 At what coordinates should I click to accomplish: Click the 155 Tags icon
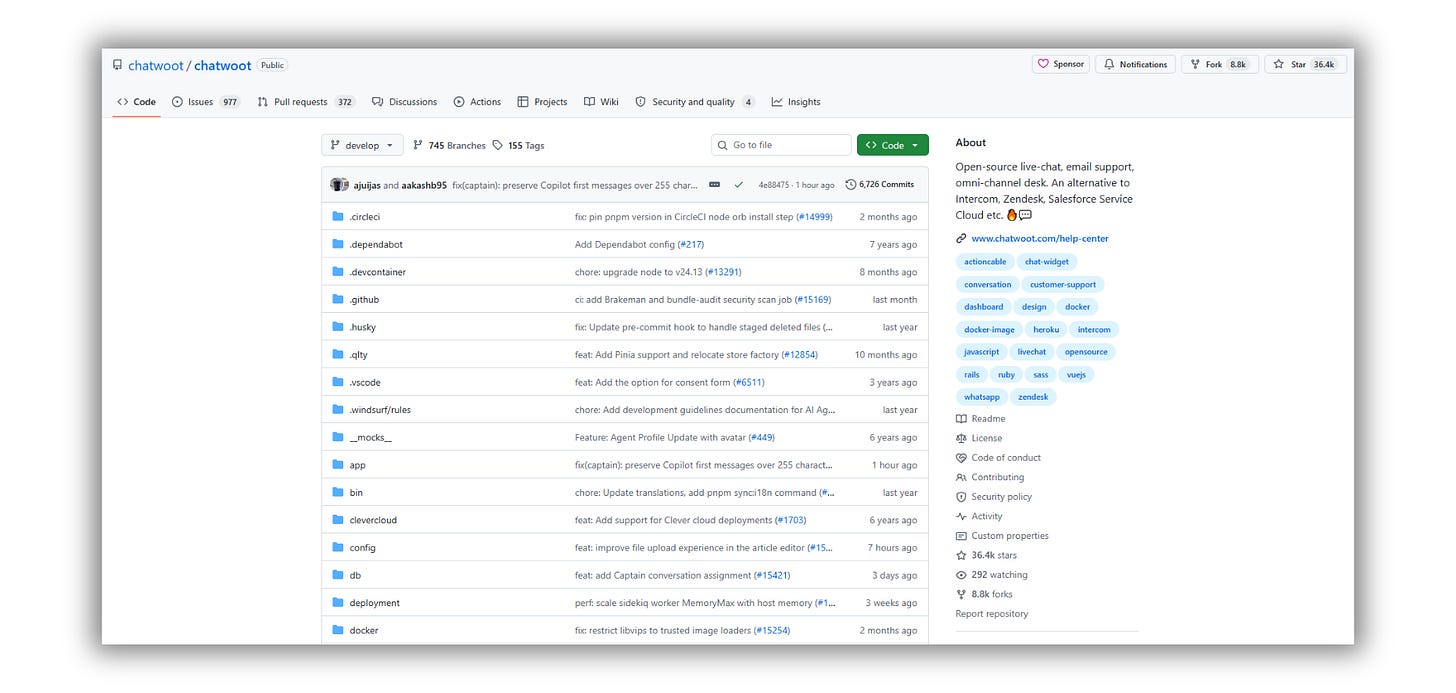pos(497,145)
